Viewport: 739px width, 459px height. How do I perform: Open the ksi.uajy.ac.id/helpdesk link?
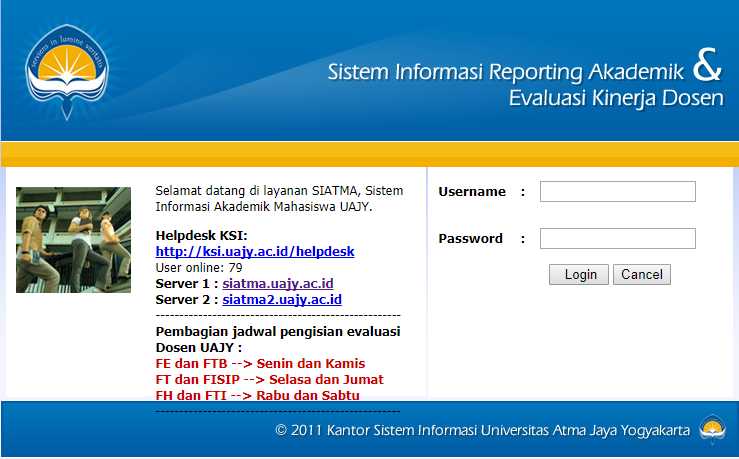coord(255,251)
